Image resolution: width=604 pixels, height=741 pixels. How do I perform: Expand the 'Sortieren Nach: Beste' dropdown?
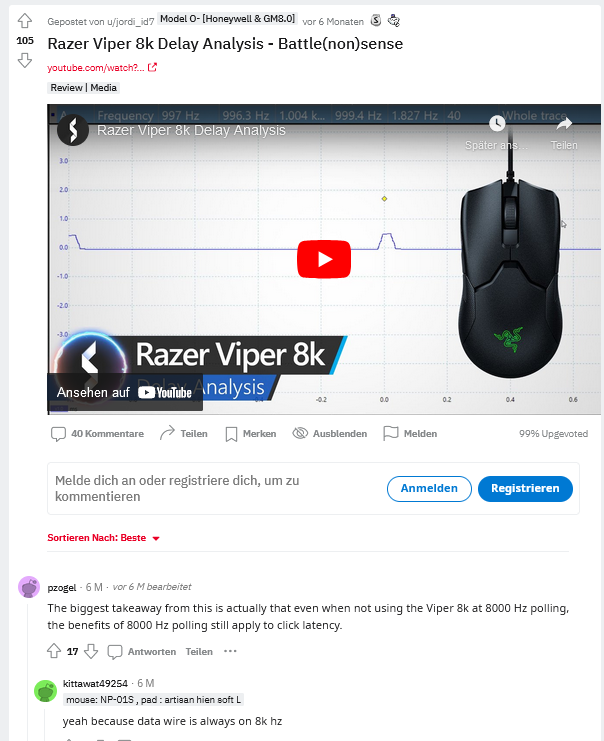104,538
